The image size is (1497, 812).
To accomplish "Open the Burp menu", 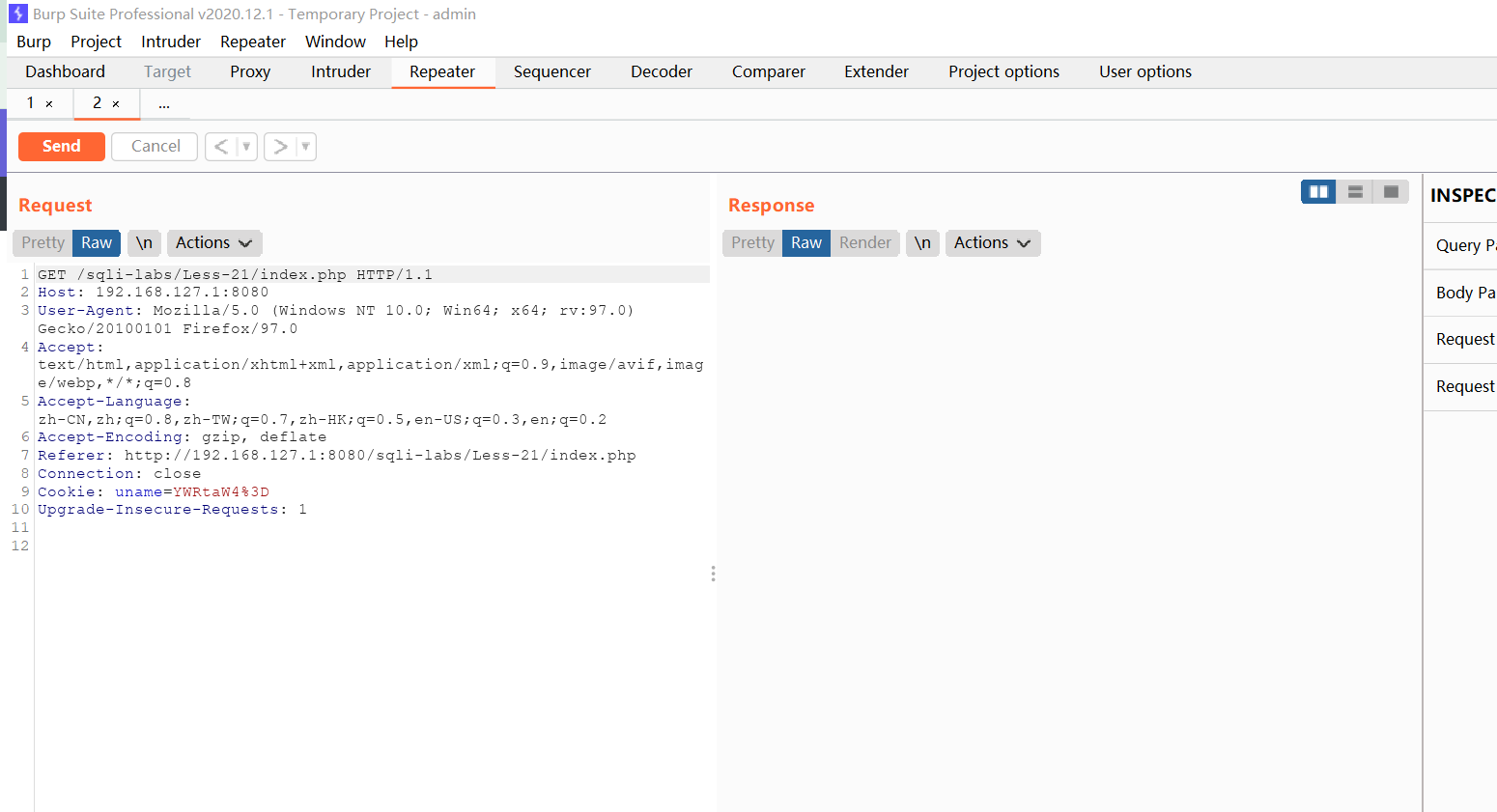I will coord(34,42).
